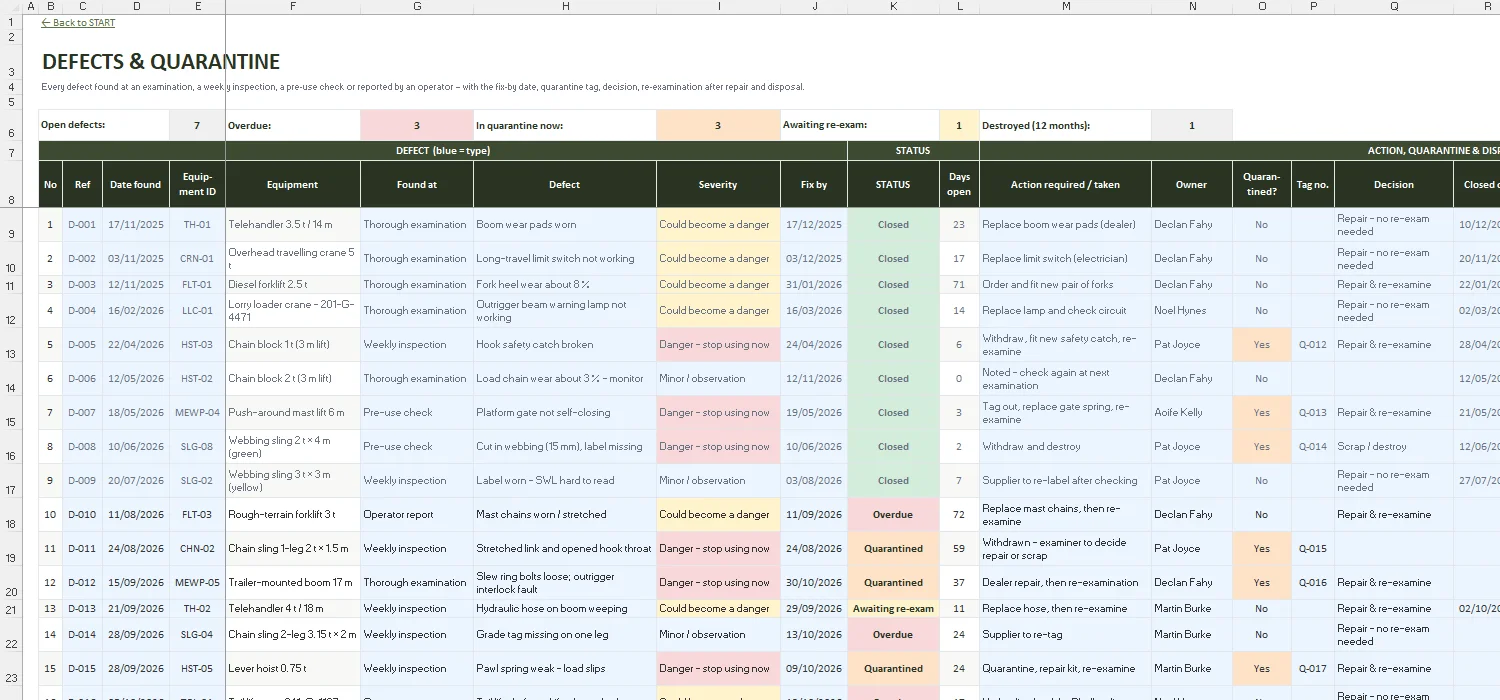Select Pawl spring weak – load slips
The height and width of the screenshot is (700, 1500).
pos(565,669)
